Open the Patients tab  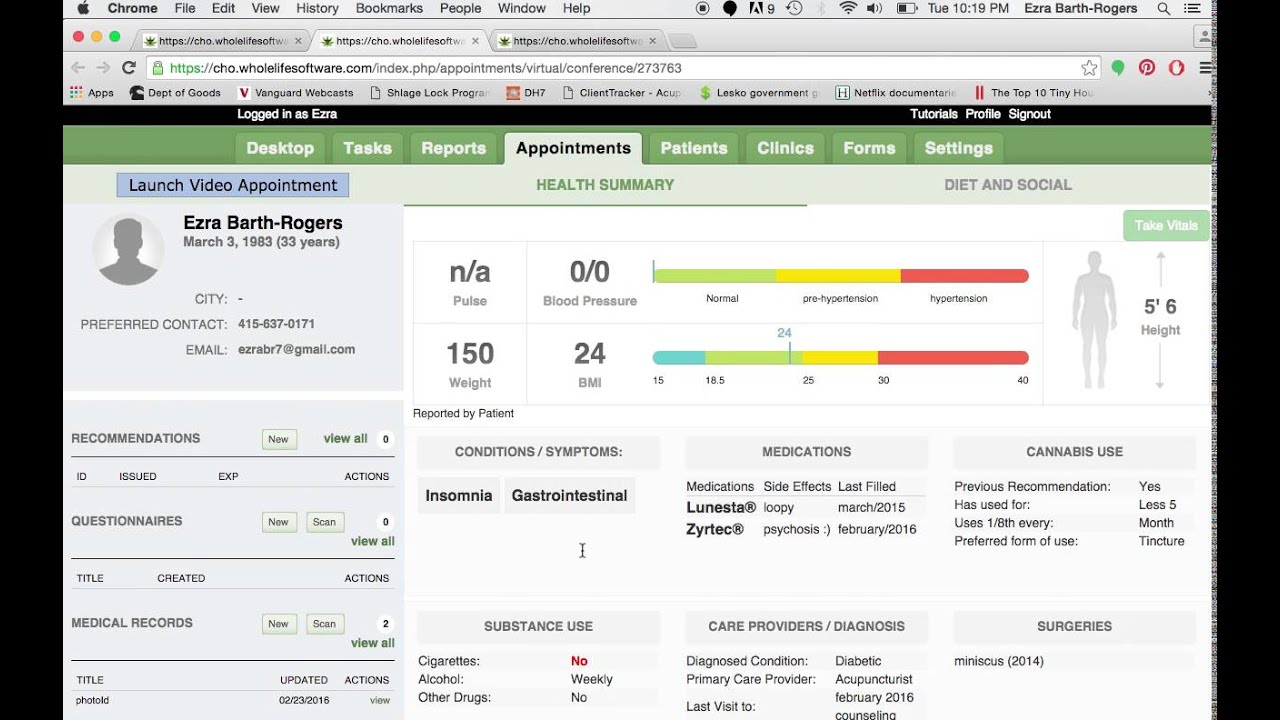[x=693, y=148]
